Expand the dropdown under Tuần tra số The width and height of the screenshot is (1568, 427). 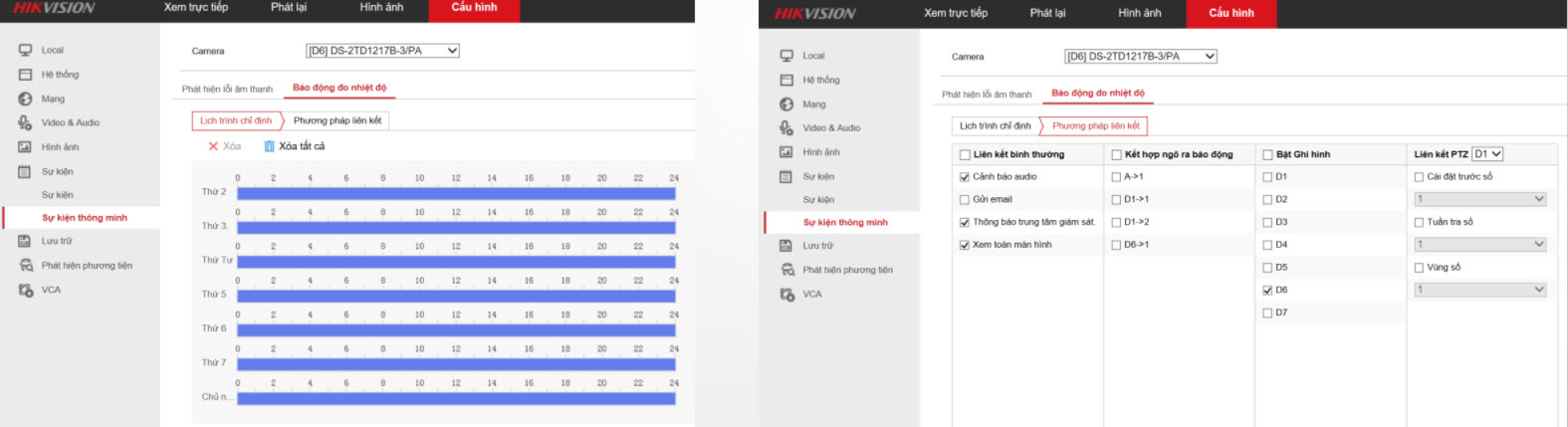pyautogui.click(x=1480, y=244)
